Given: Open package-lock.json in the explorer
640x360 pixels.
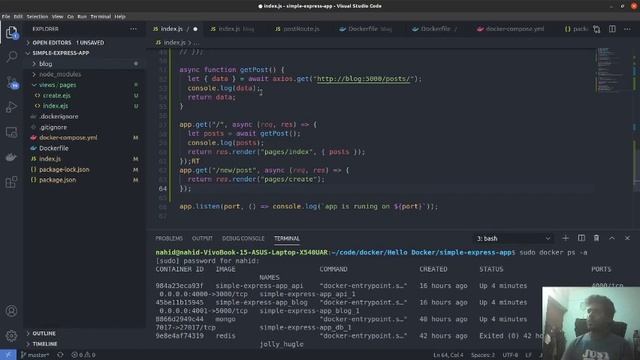Looking at the screenshot, I should (x=64, y=169).
